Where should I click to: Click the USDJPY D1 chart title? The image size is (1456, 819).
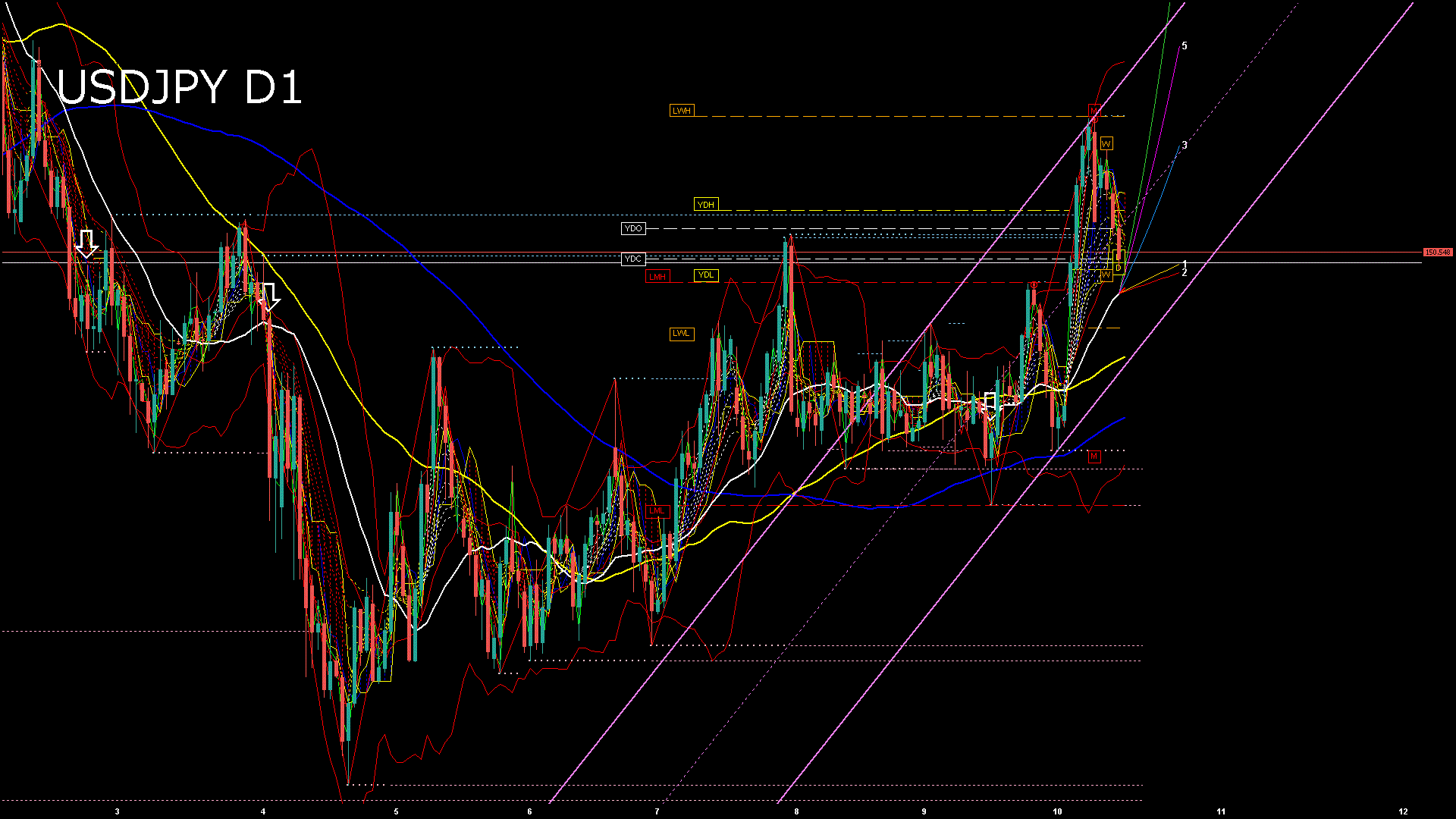[x=180, y=87]
